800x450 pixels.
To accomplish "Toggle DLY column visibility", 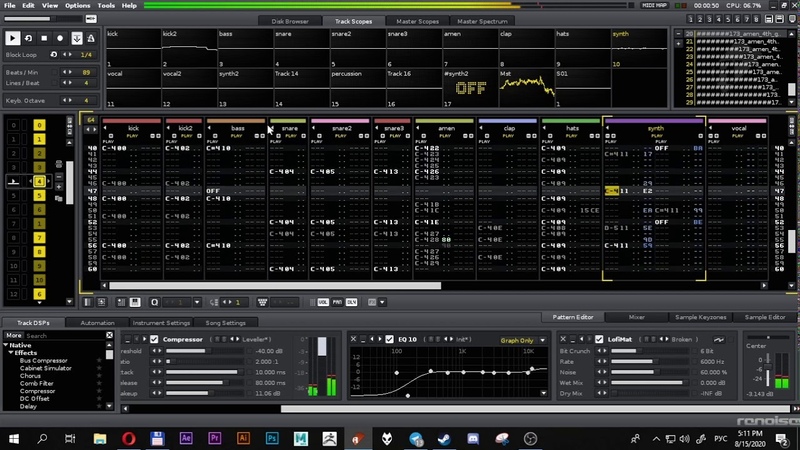I will point(352,303).
